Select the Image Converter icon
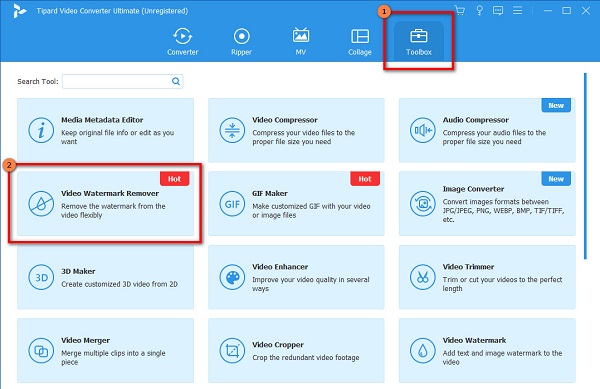This screenshot has height=389, width=600. point(422,203)
